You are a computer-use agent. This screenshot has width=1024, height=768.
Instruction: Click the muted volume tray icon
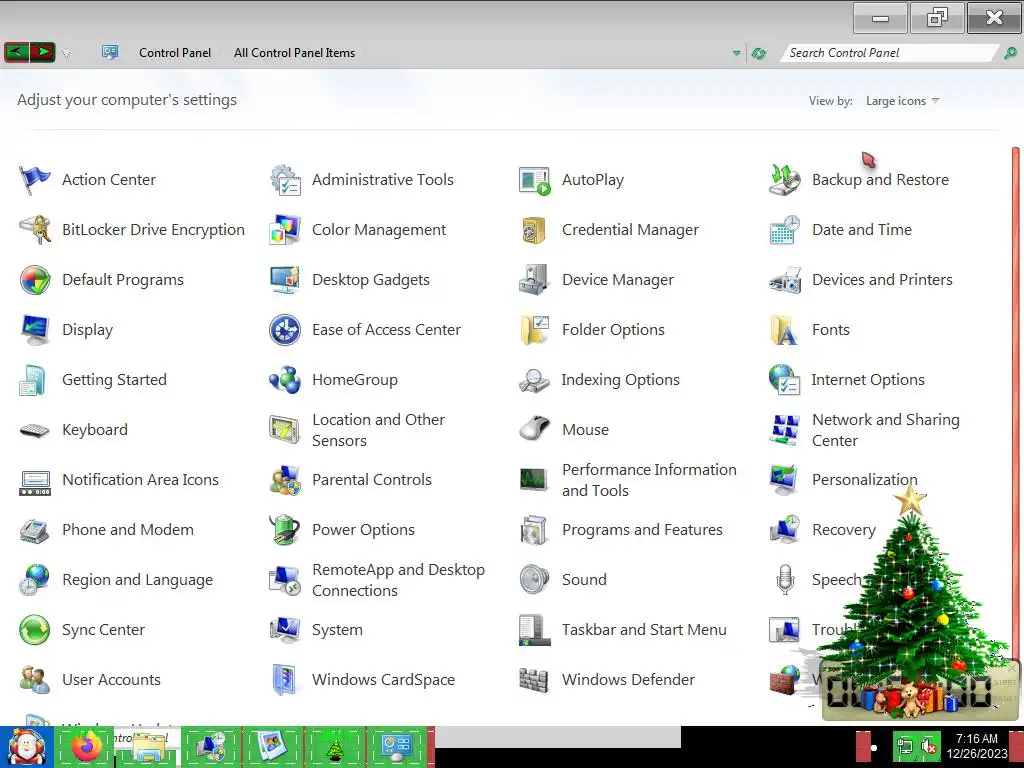(928, 746)
